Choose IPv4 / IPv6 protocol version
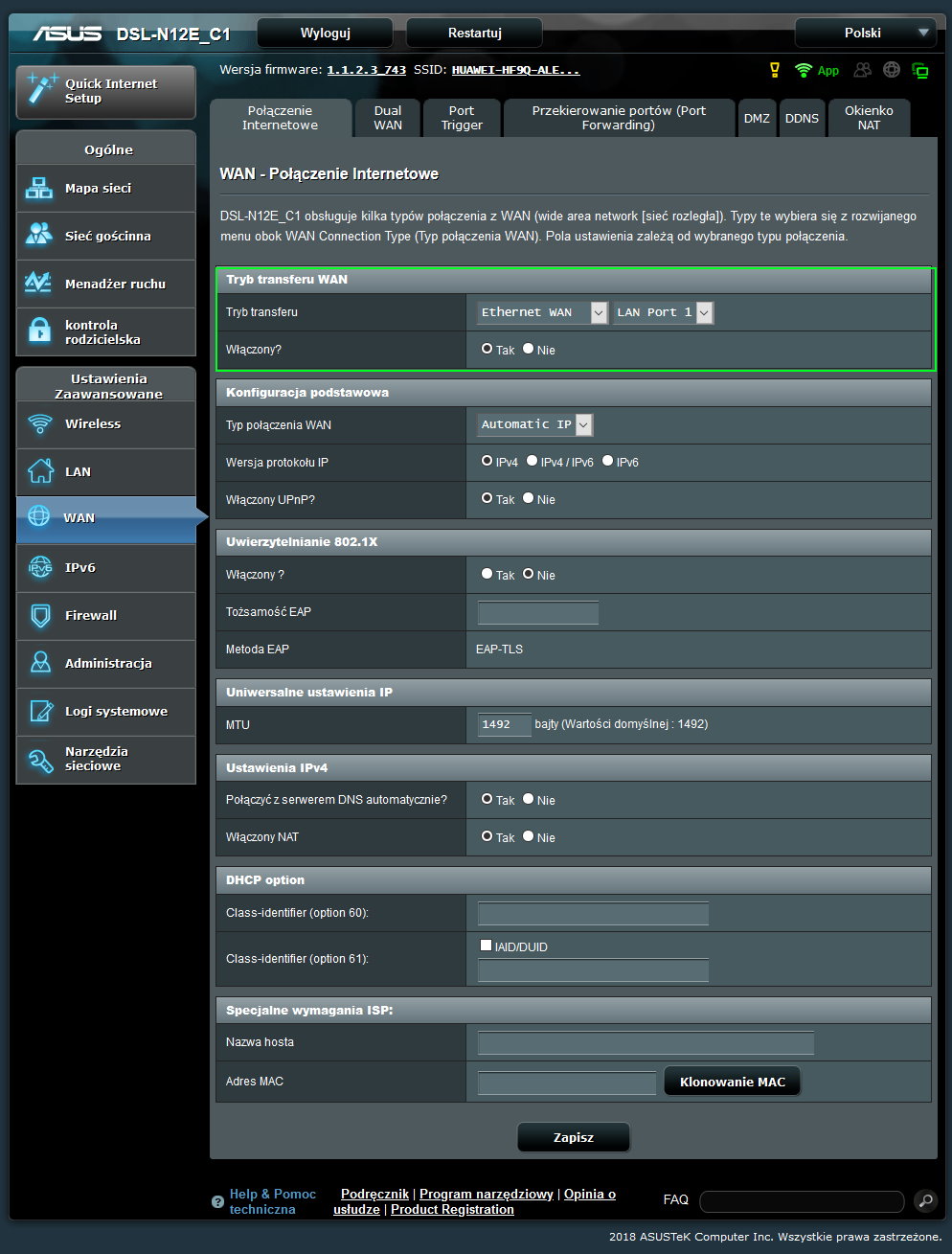 532,461
